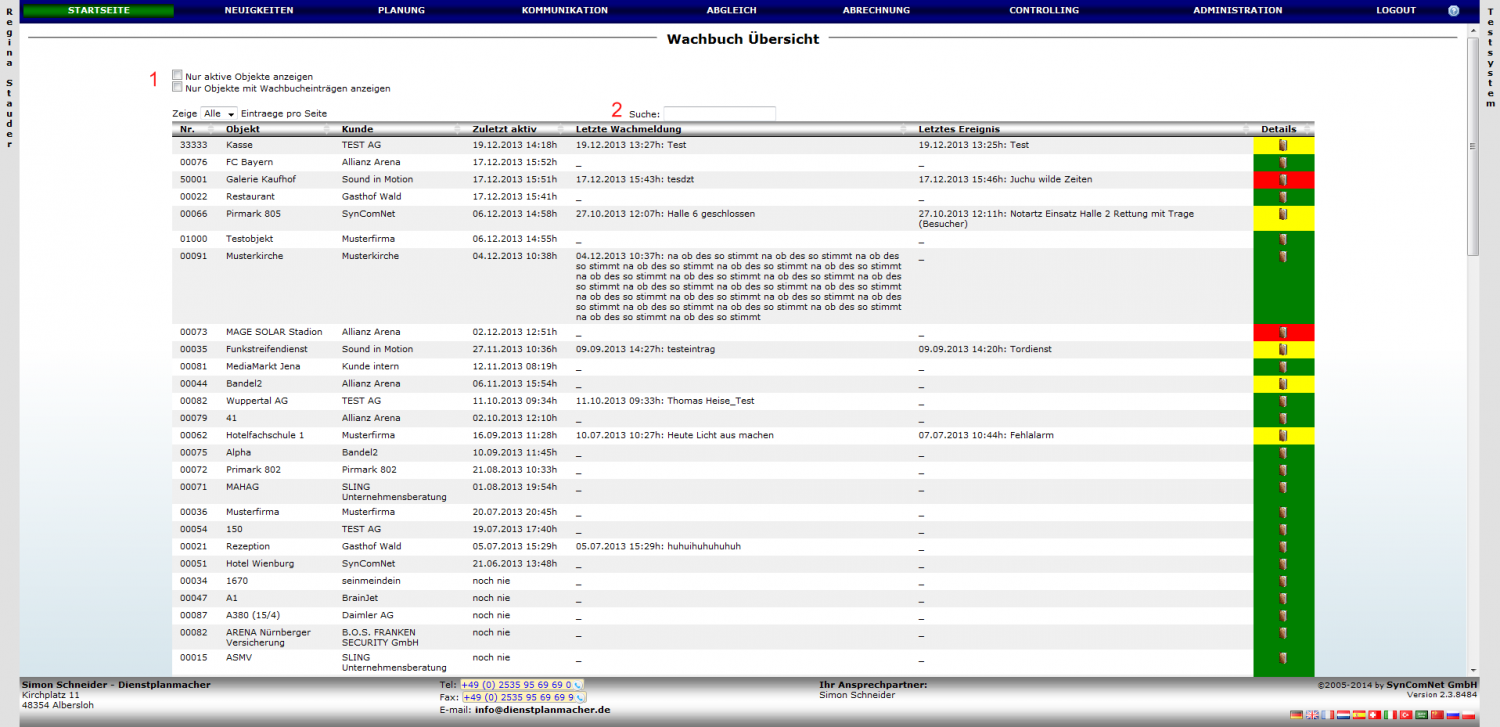Screen dimensions: 1500x727
Task: Click LOGOUT in the top bar
Action: point(1396,11)
